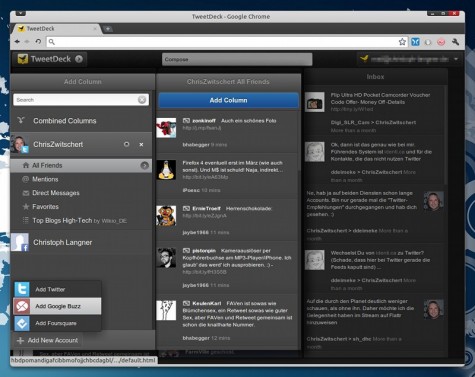Click the Christoph Langner Facebook avatar
This screenshot has width=475, height=377.
pyautogui.click(x=20, y=242)
